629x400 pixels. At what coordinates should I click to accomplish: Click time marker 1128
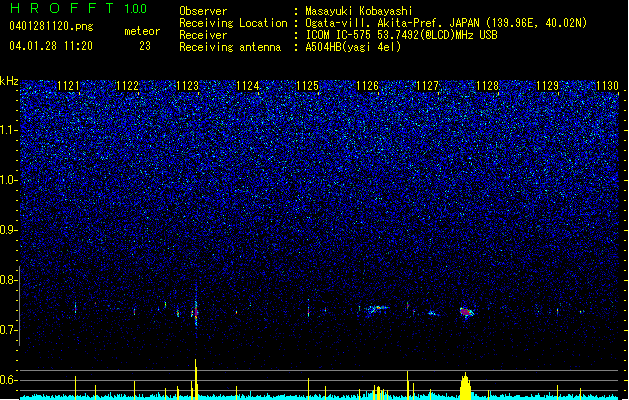487,86
